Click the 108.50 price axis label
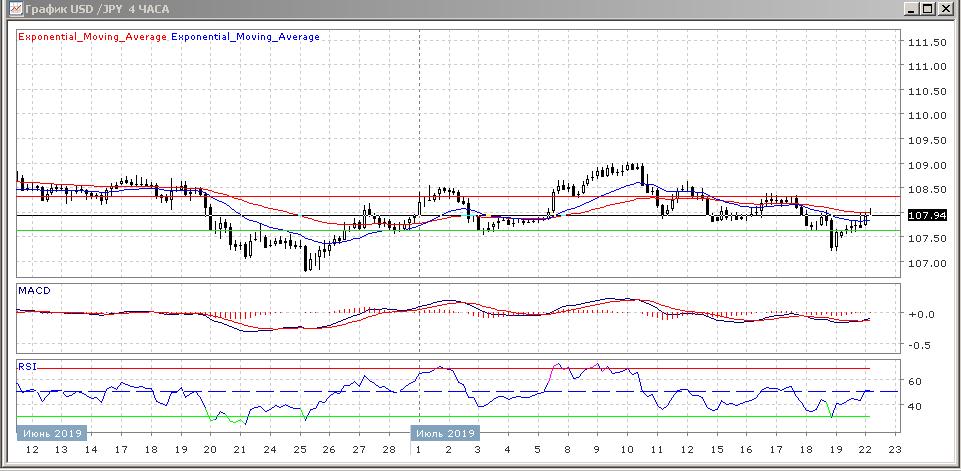This screenshot has height=471, width=961. click(x=927, y=190)
